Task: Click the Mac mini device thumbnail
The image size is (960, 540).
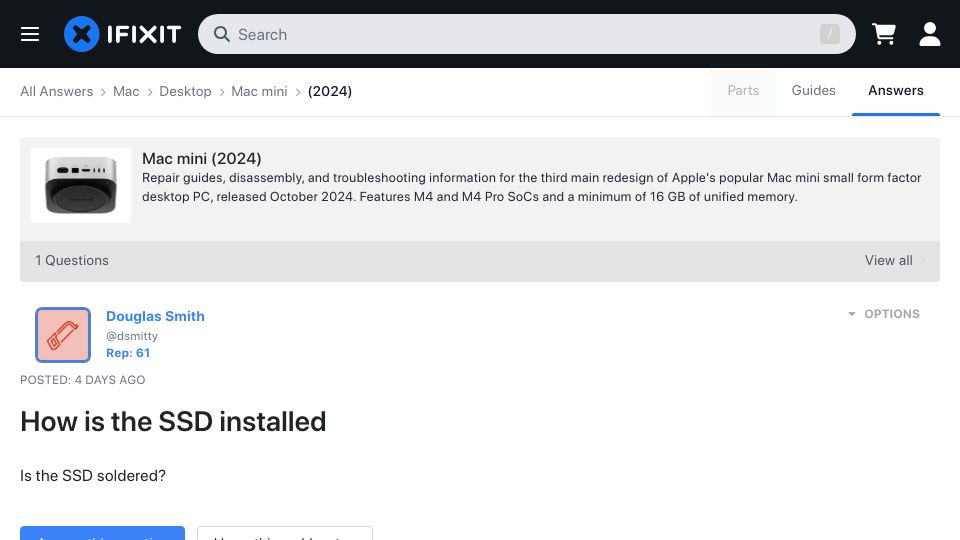Action: 81,185
